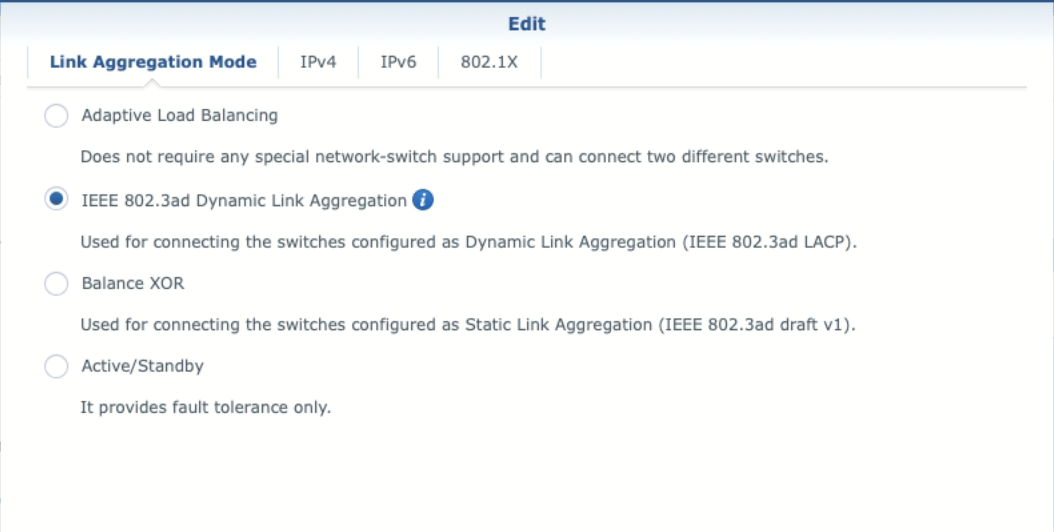Click the 'Does not require any special network-switch' description
This screenshot has width=1054, height=532.
tap(454, 157)
